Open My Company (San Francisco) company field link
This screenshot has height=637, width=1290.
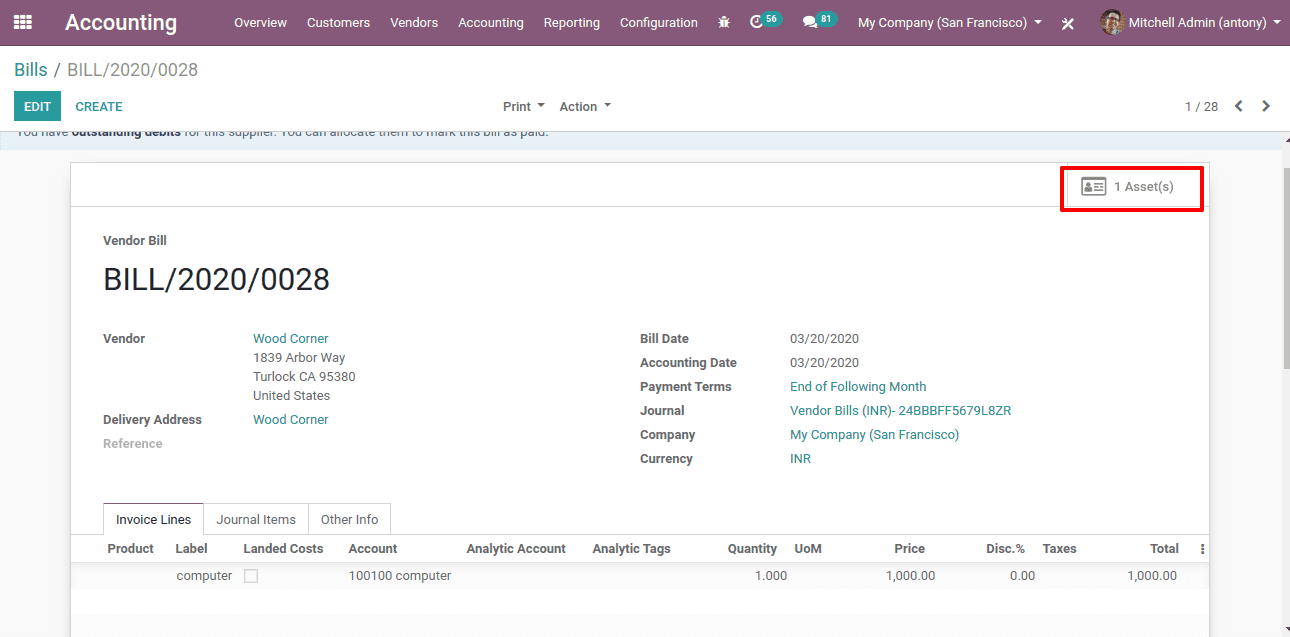click(874, 435)
